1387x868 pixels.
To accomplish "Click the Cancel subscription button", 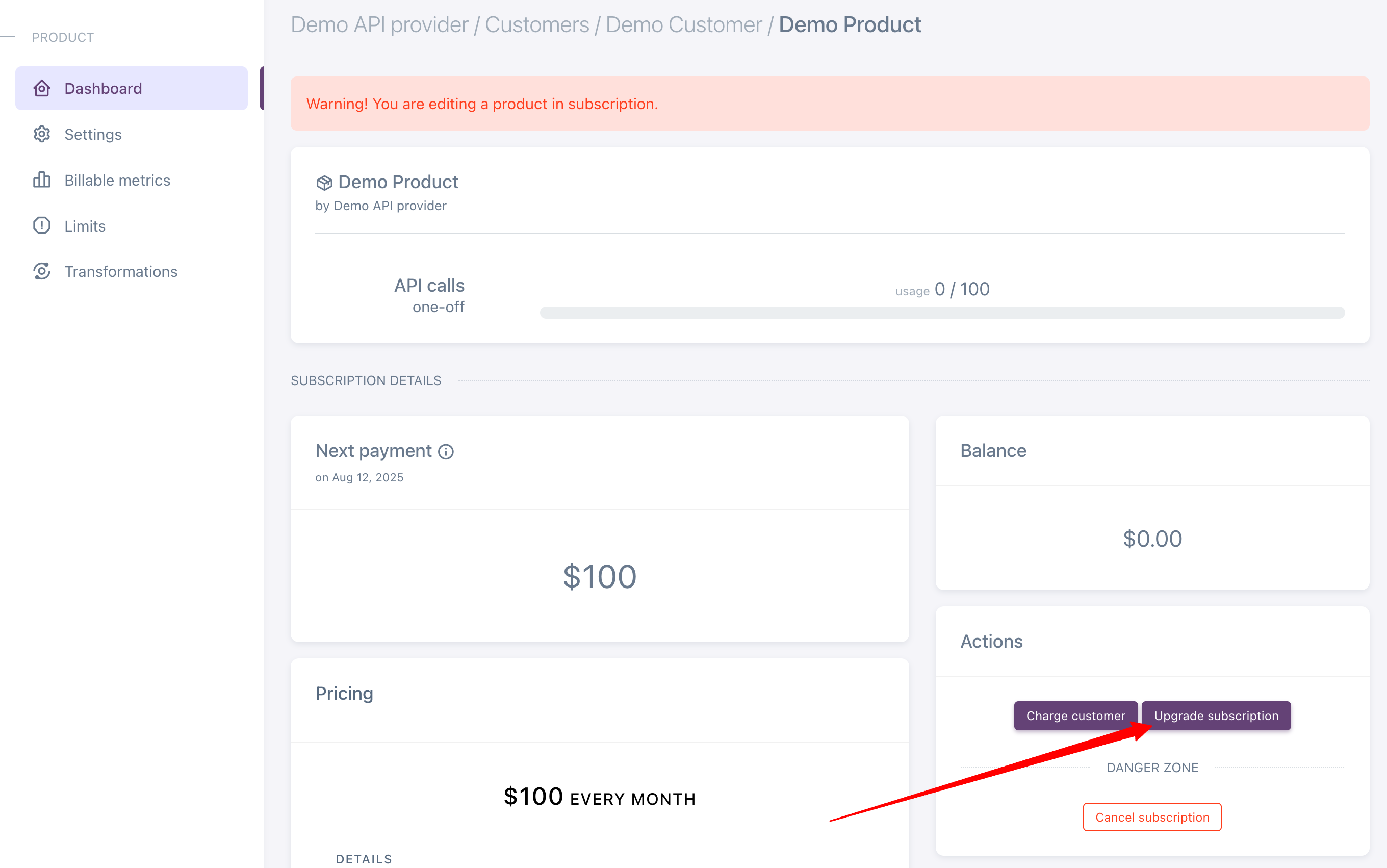I will click(x=1152, y=817).
